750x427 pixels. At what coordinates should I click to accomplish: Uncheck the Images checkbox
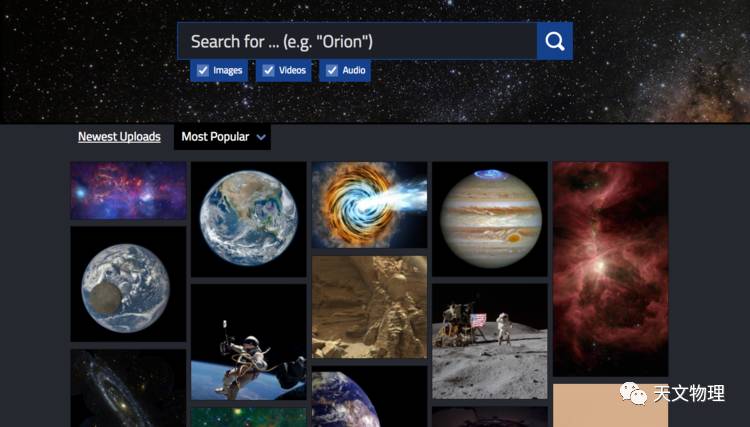pyautogui.click(x=203, y=70)
